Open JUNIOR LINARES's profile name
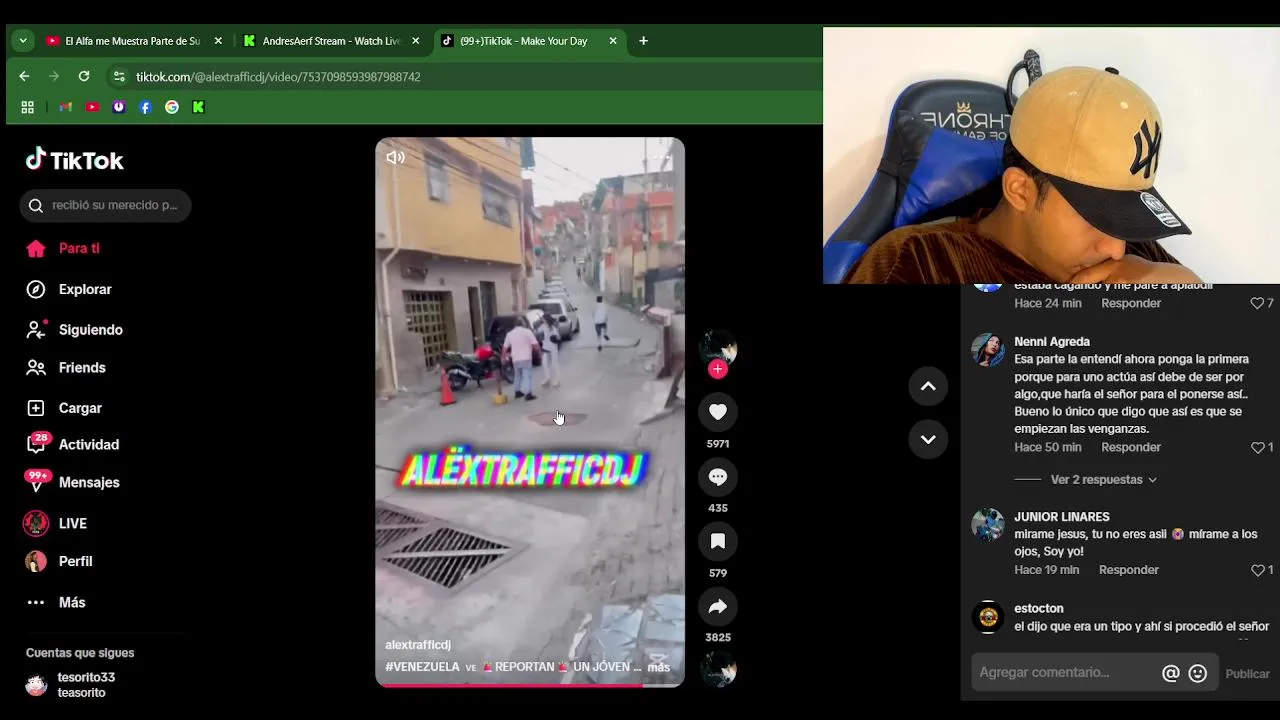 point(1062,517)
